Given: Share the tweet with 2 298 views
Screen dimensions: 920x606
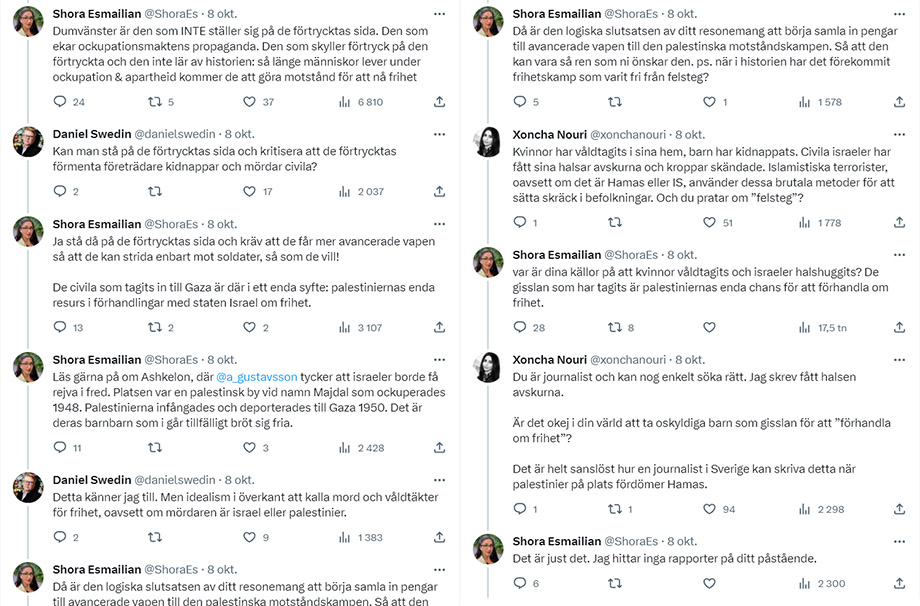Looking at the screenshot, I should pyautogui.click(x=900, y=509).
